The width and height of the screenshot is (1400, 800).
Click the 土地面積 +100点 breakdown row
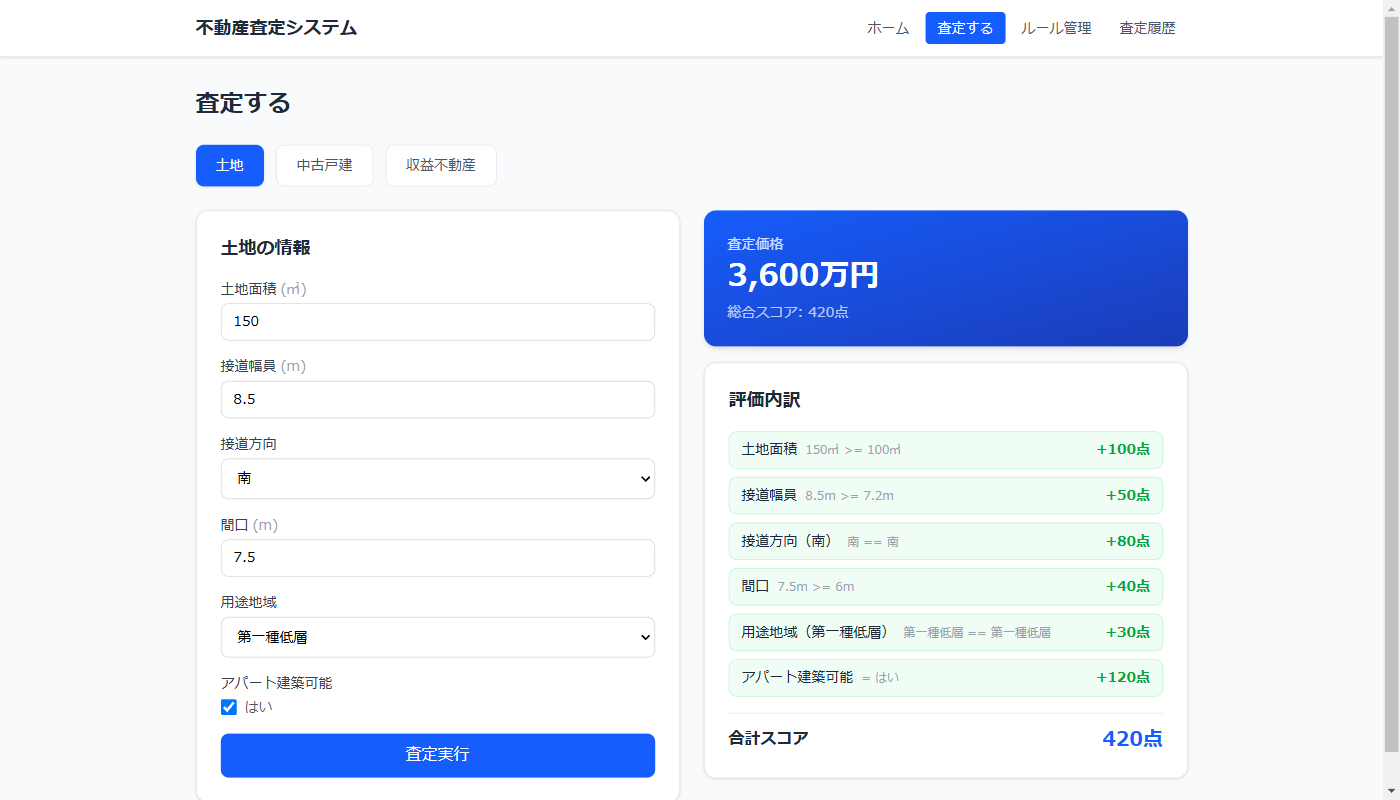coord(946,449)
